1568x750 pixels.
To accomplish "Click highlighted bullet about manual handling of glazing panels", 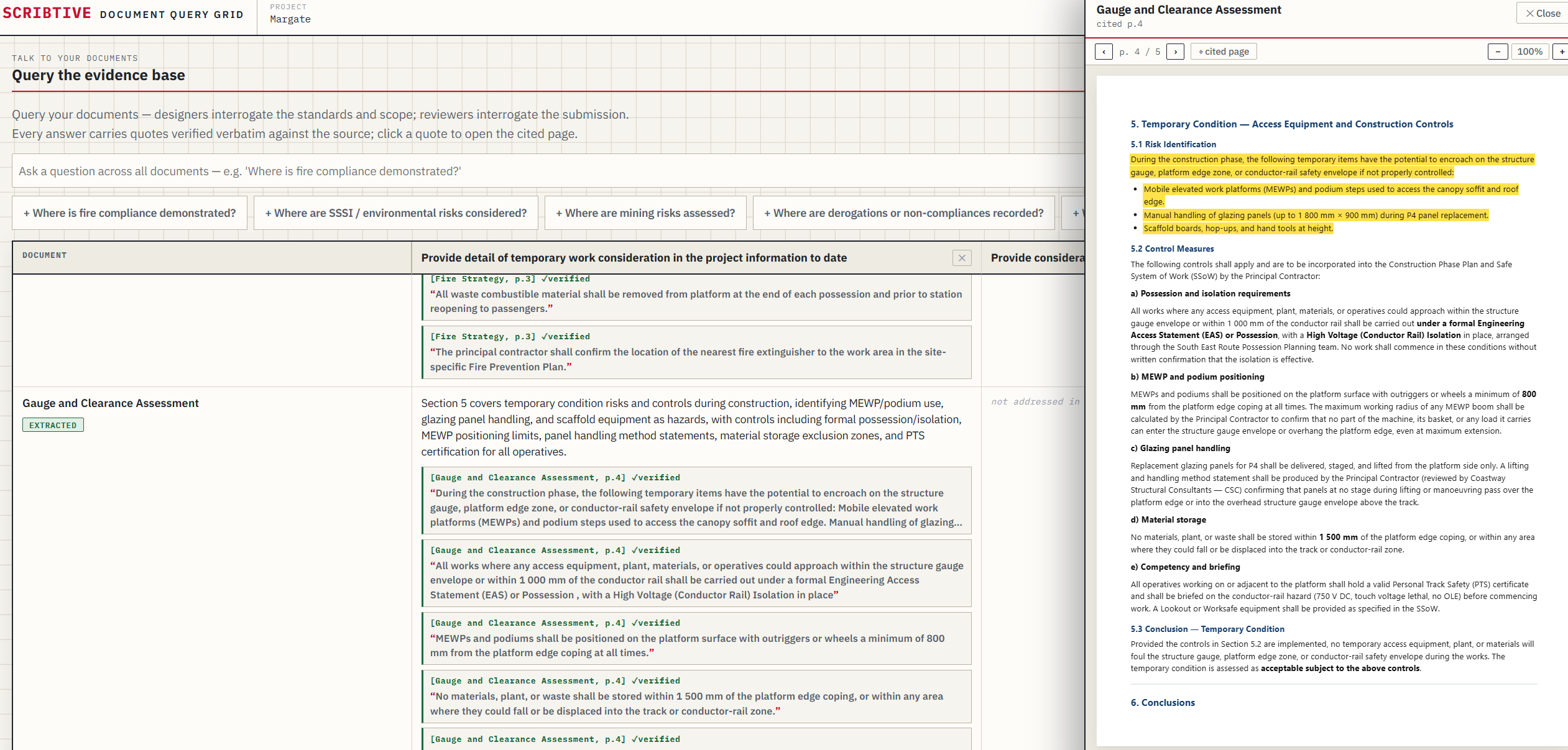I will tap(1316, 215).
